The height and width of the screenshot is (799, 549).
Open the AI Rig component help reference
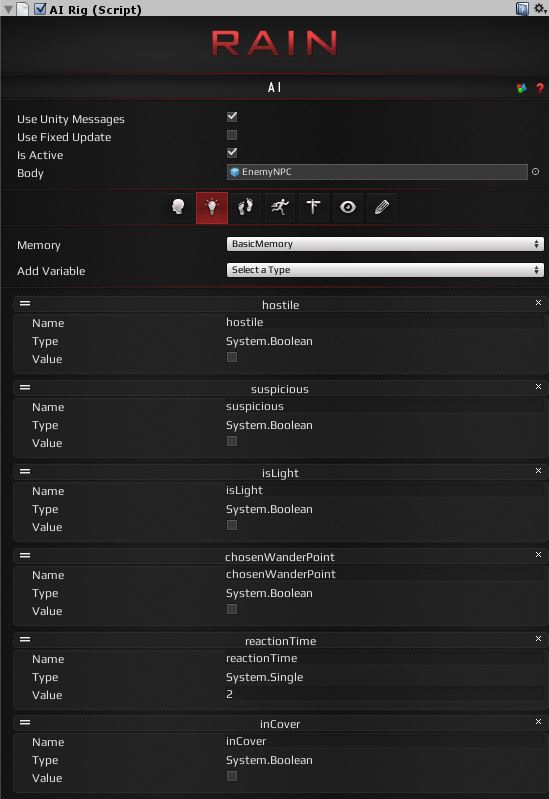click(522, 9)
